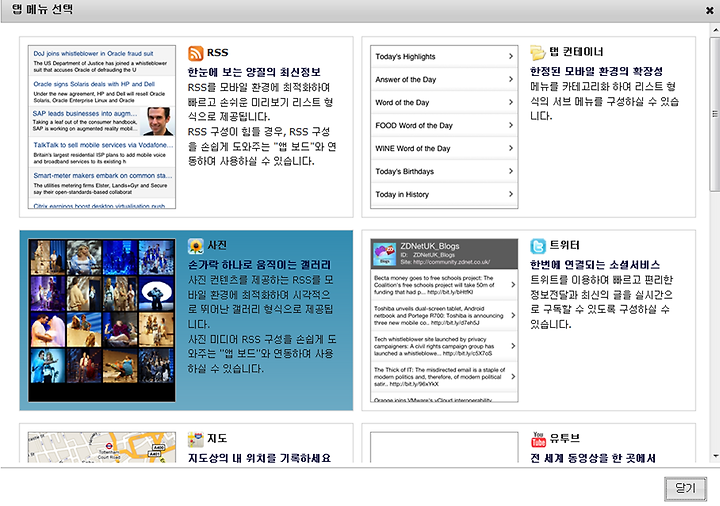The image size is (720, 506).
Task: Click the map preview thumbnail
Action: pos(102,447)
